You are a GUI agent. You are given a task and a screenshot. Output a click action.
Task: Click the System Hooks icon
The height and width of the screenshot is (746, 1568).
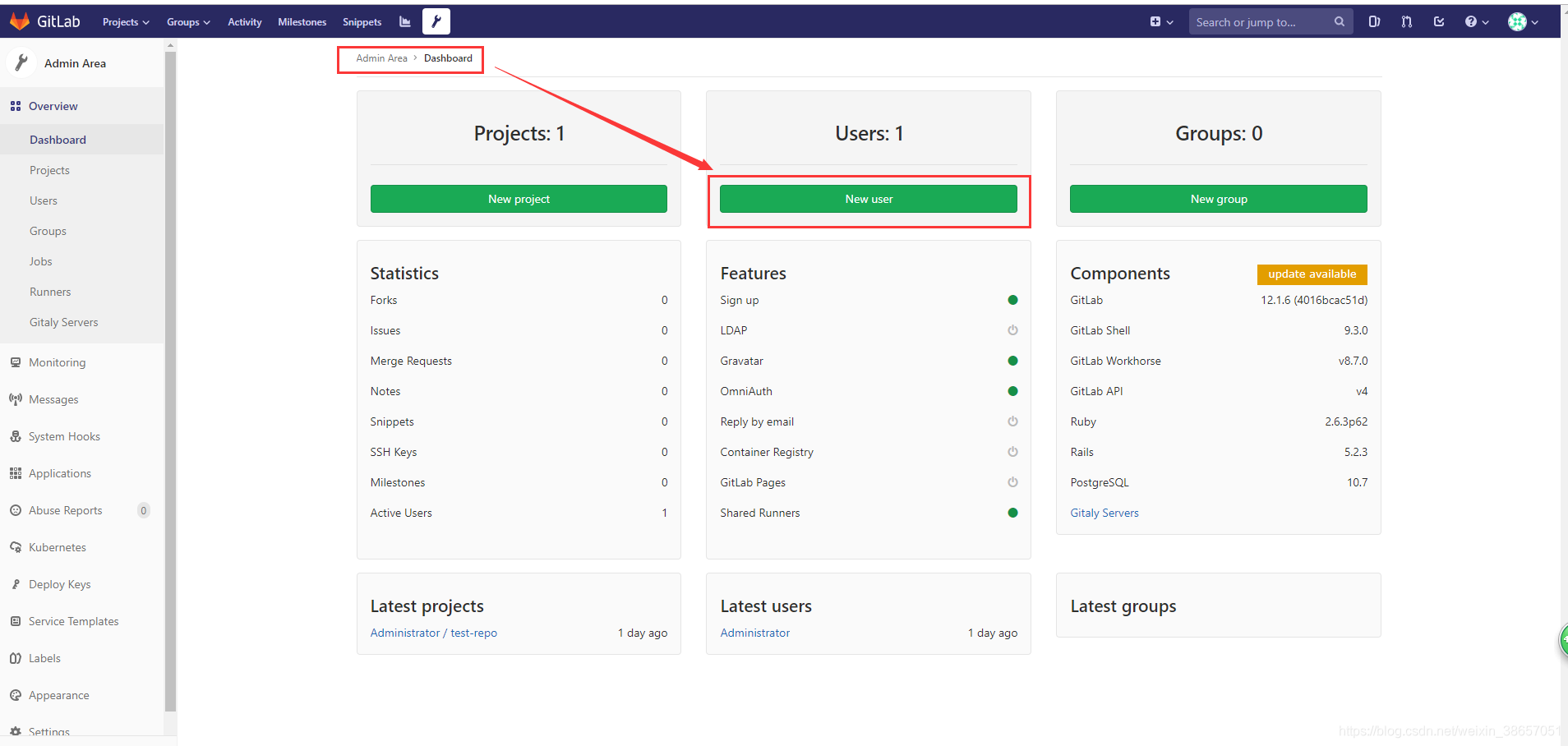pos(16,436)
